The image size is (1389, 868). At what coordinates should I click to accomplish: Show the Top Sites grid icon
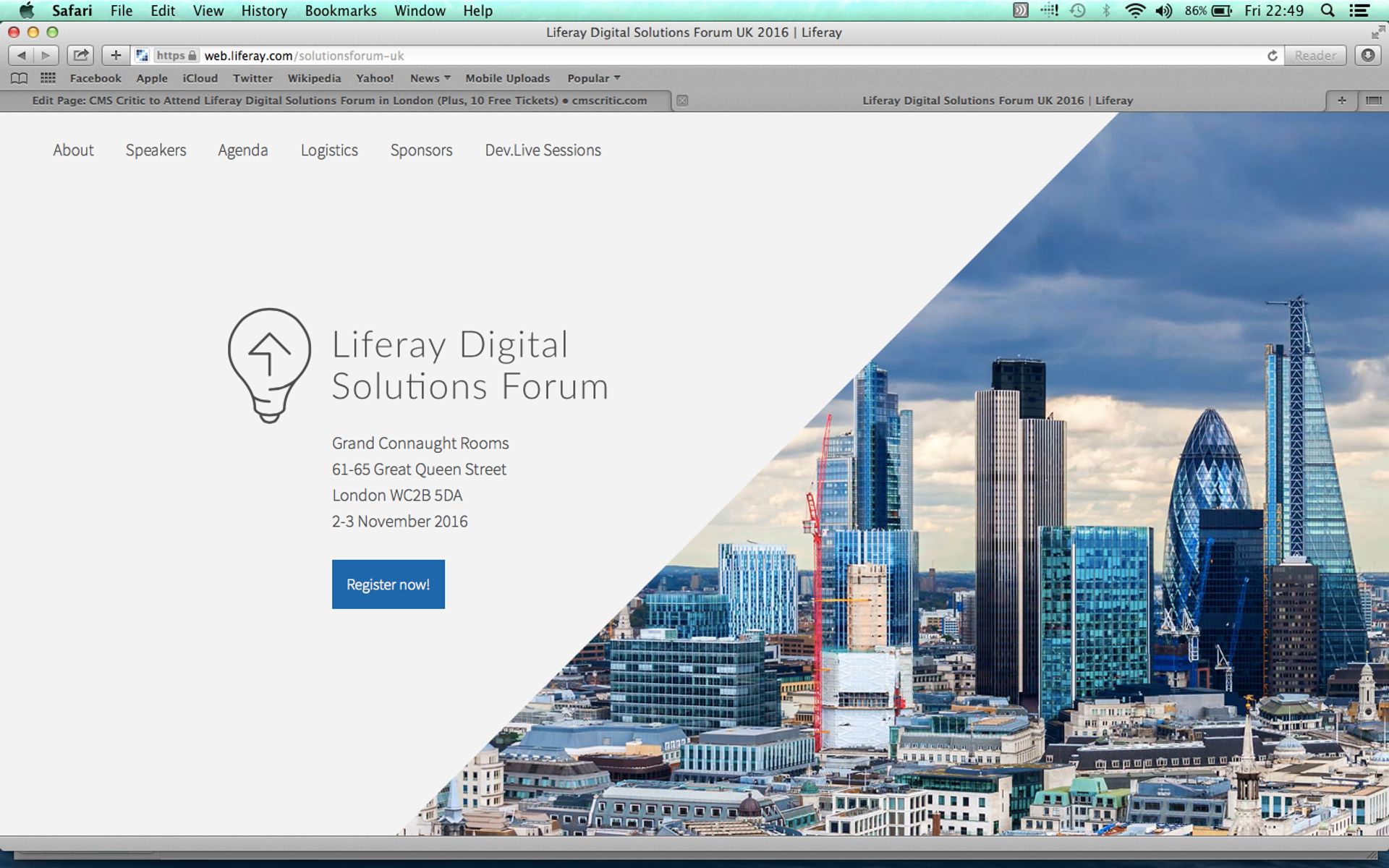pos(48,78)
